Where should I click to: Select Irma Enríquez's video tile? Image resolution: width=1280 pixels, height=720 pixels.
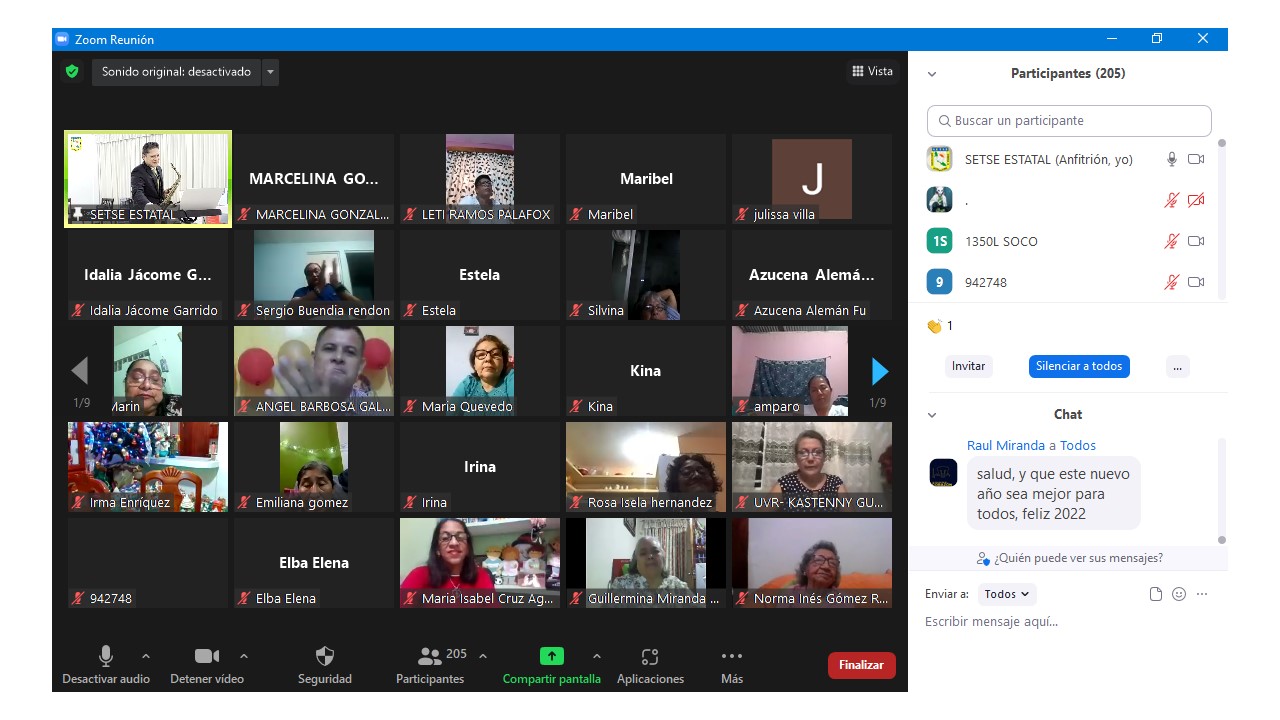point(148,467)
